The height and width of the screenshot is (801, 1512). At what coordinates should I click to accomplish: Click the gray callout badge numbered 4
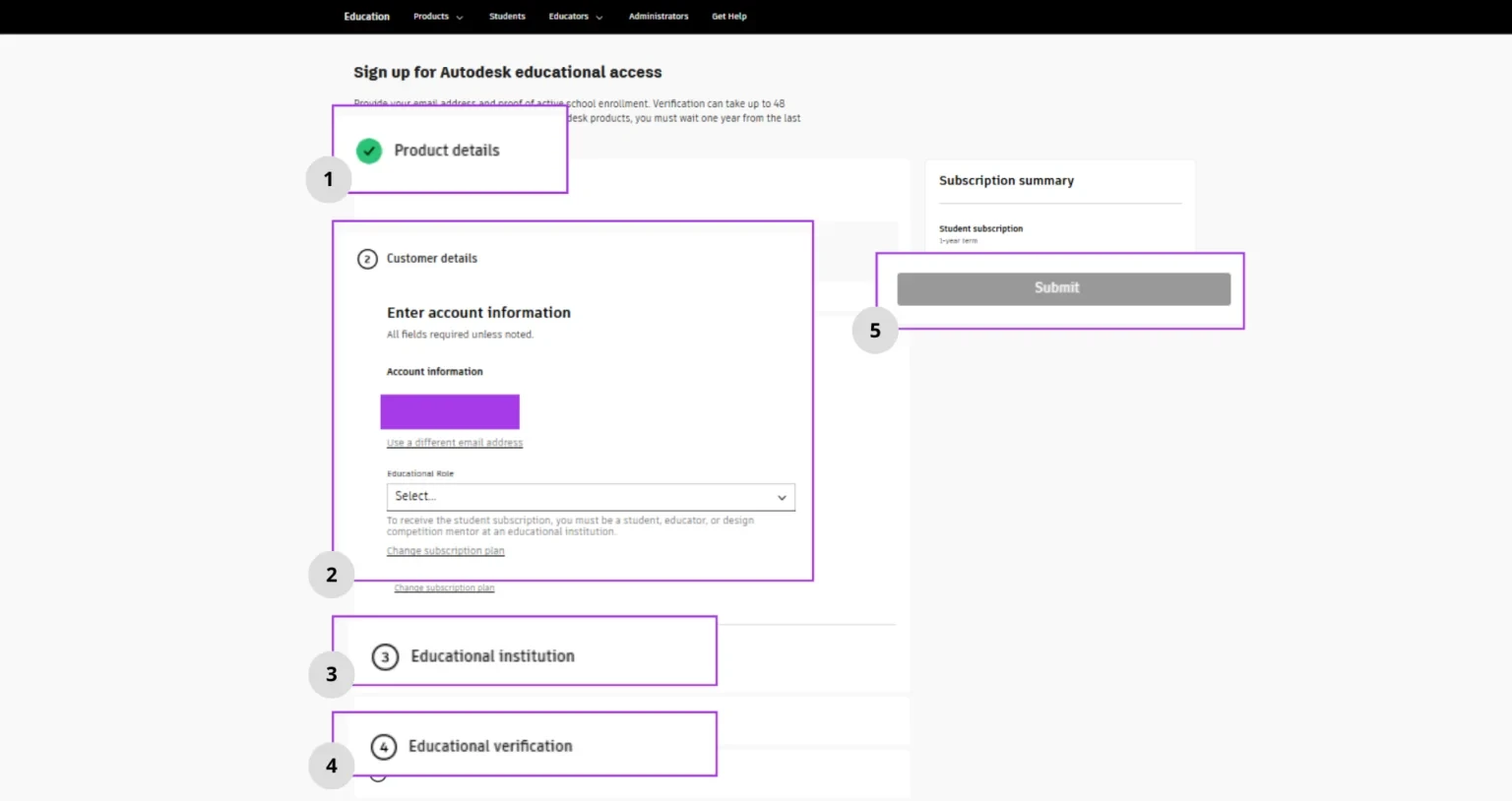pos(332,766)
